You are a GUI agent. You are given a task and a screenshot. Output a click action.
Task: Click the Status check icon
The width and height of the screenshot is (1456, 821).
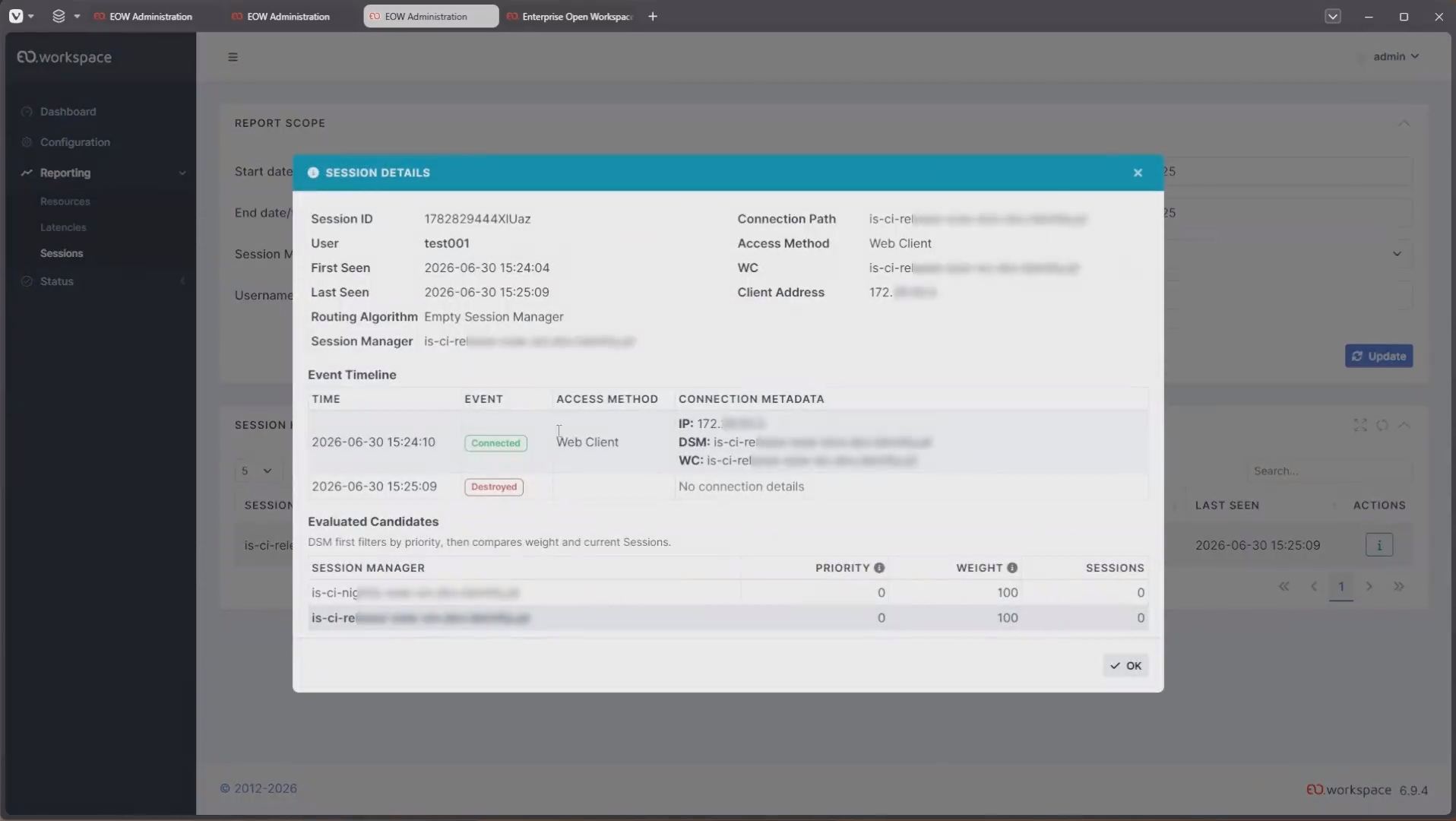[x=27, y=281]
